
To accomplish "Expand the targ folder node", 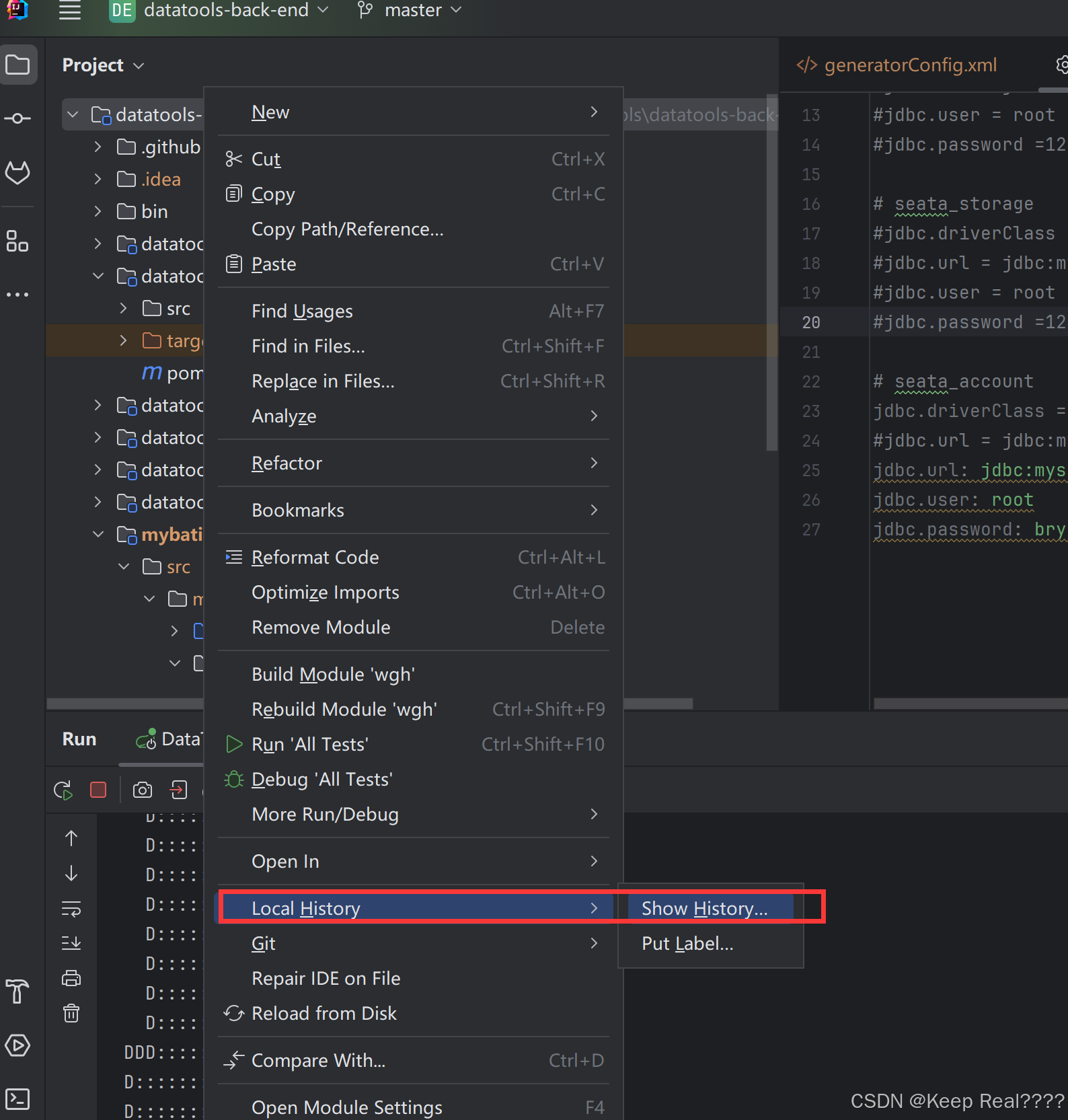I will 123,340.
